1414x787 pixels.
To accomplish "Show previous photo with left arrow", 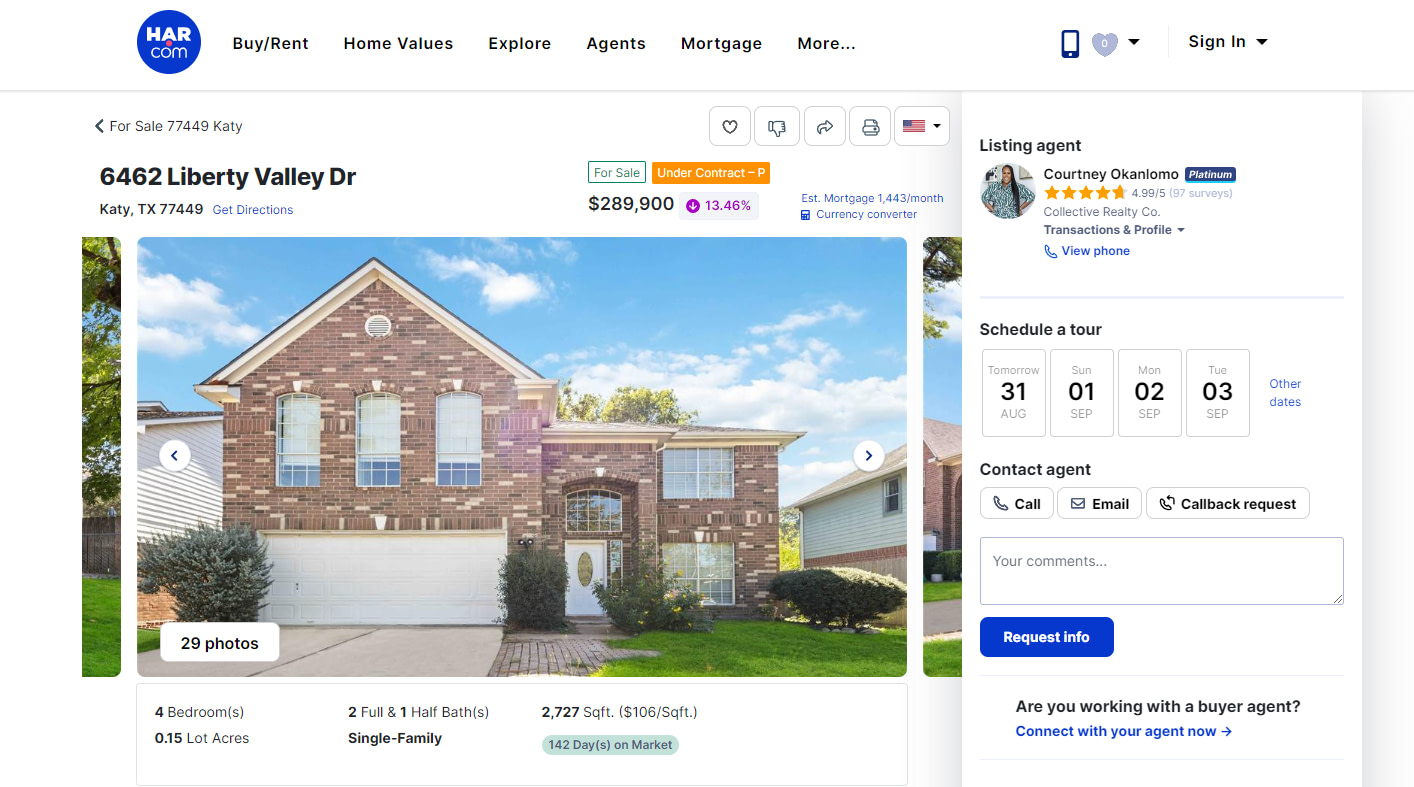I will (175, 456).
